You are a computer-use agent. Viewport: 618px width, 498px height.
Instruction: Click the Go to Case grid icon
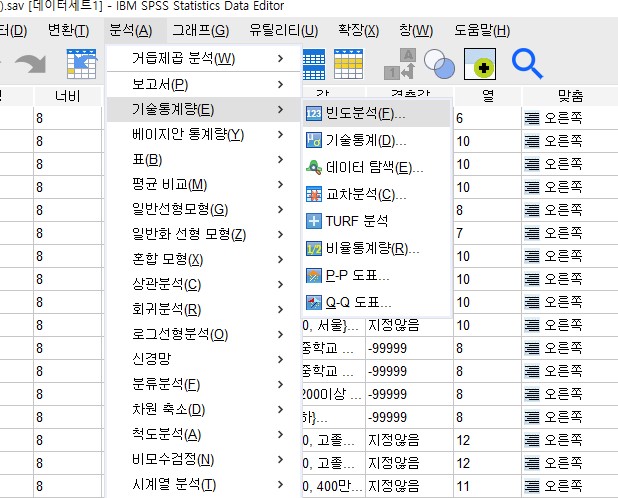point(82,64)
